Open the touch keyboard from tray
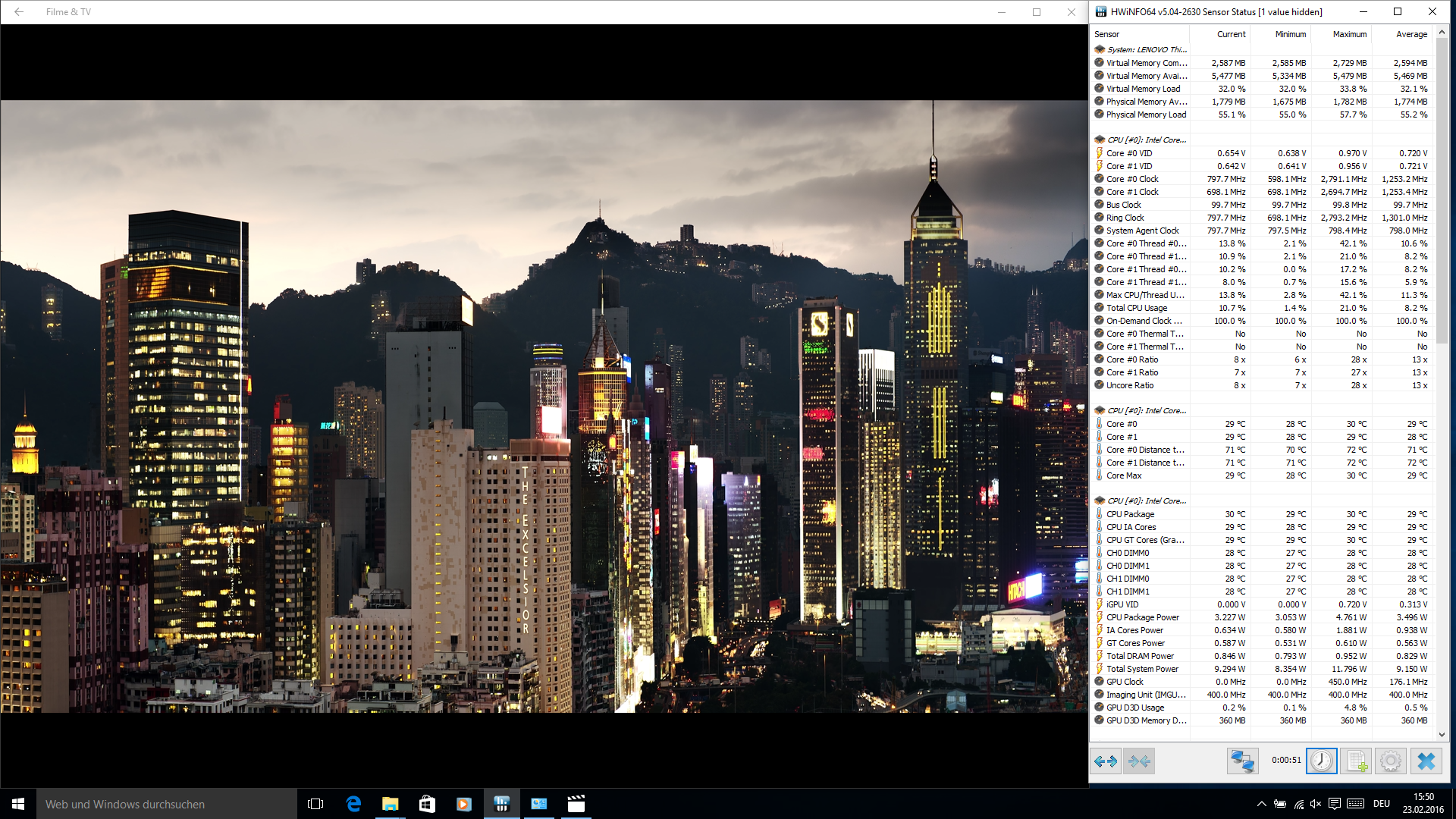 pyautogui.click(x=1356, y=804)
